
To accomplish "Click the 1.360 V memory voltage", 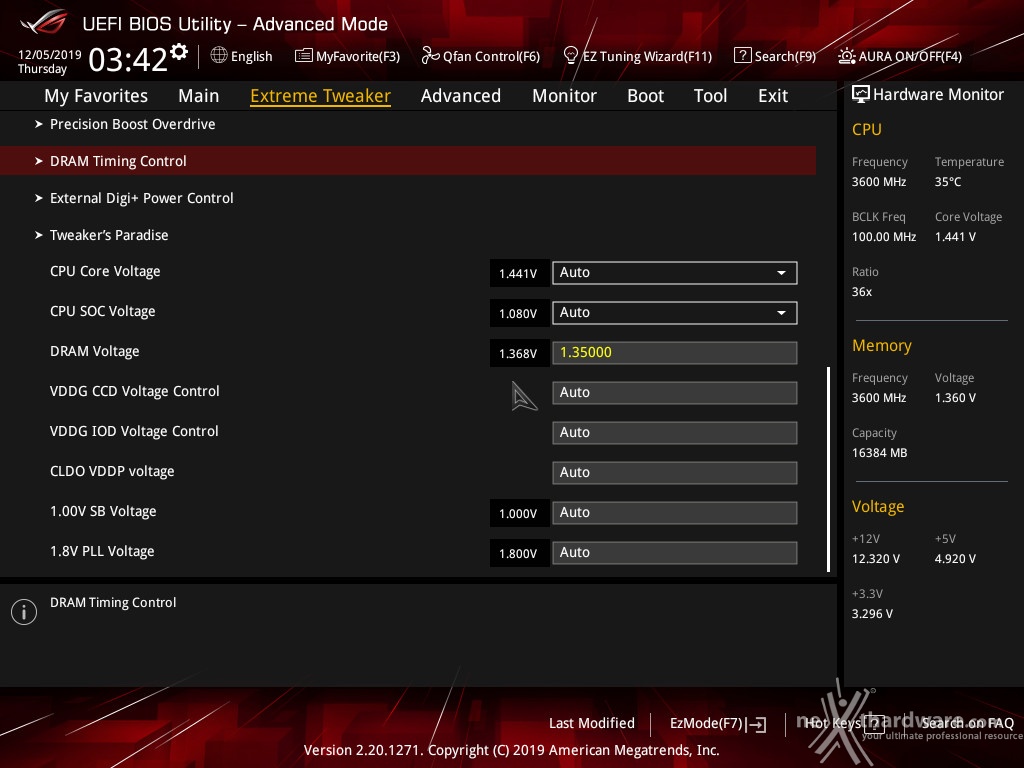I will click(955, 397).
